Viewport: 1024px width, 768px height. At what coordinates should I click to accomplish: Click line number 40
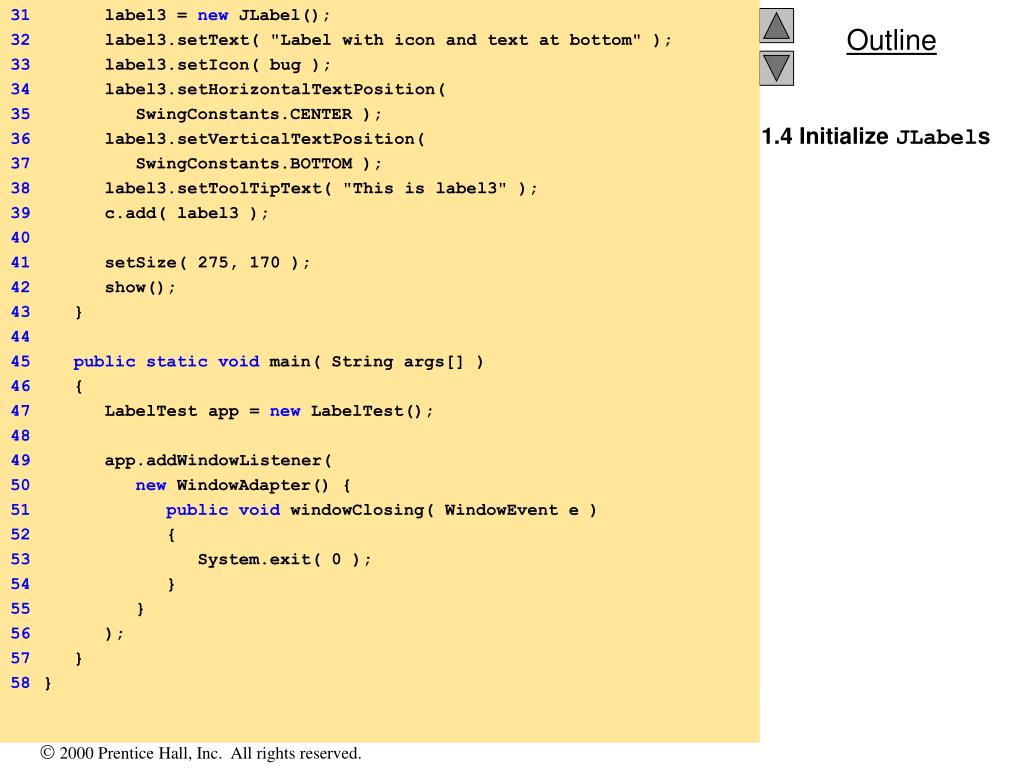20,238
